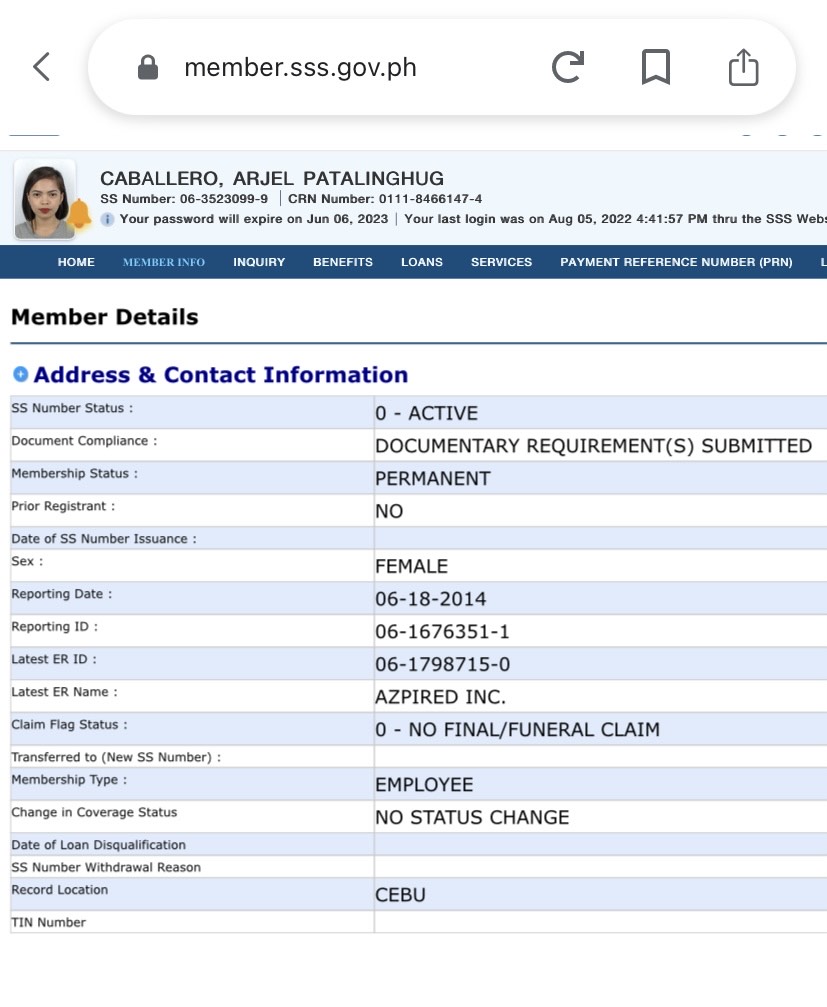The height and width of the screenshot is (1007, 827).
Task: Open Payment Reference Number (PRN) menu
Action: point(675,262)
